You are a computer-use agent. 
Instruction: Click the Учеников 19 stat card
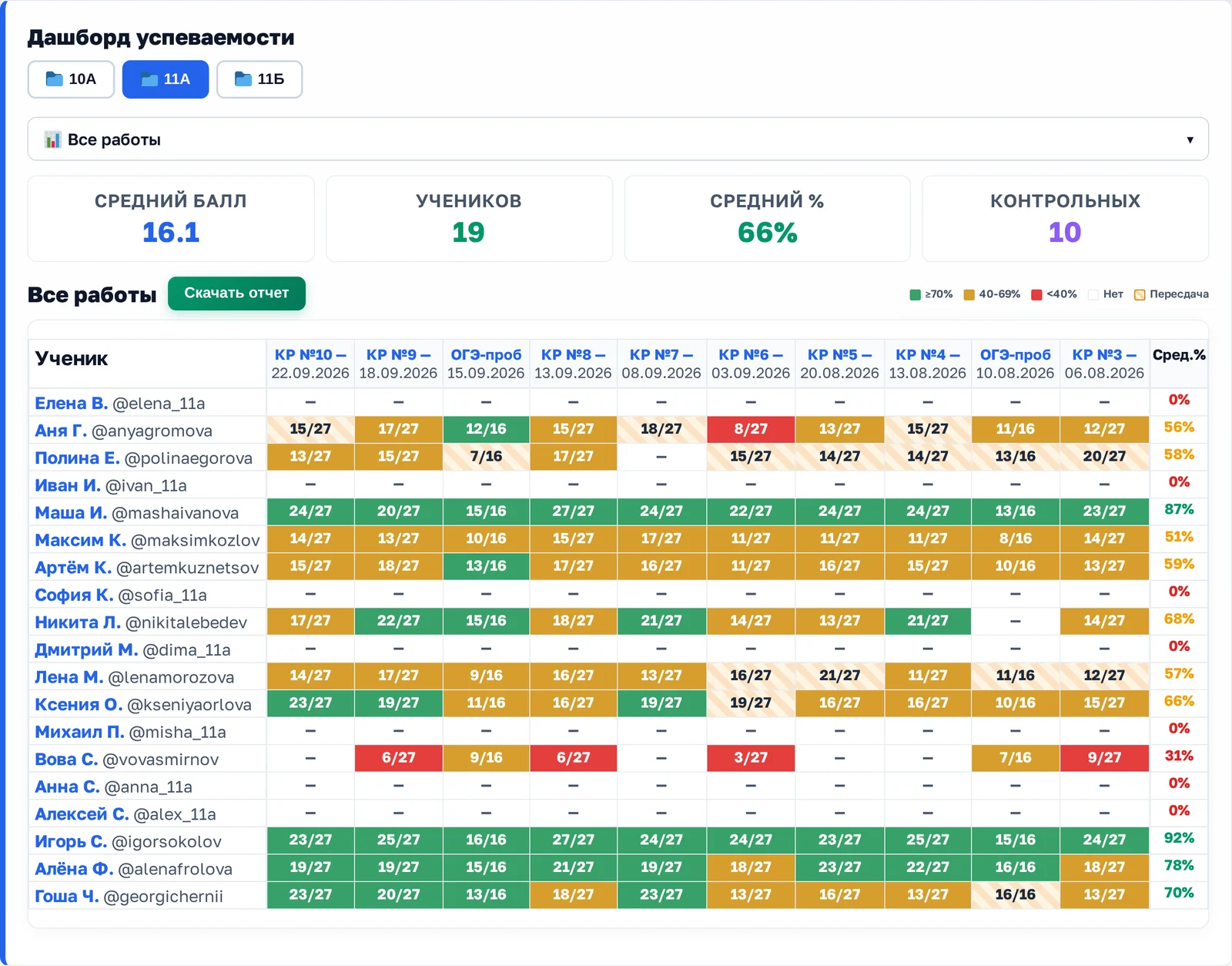point(469,219)
